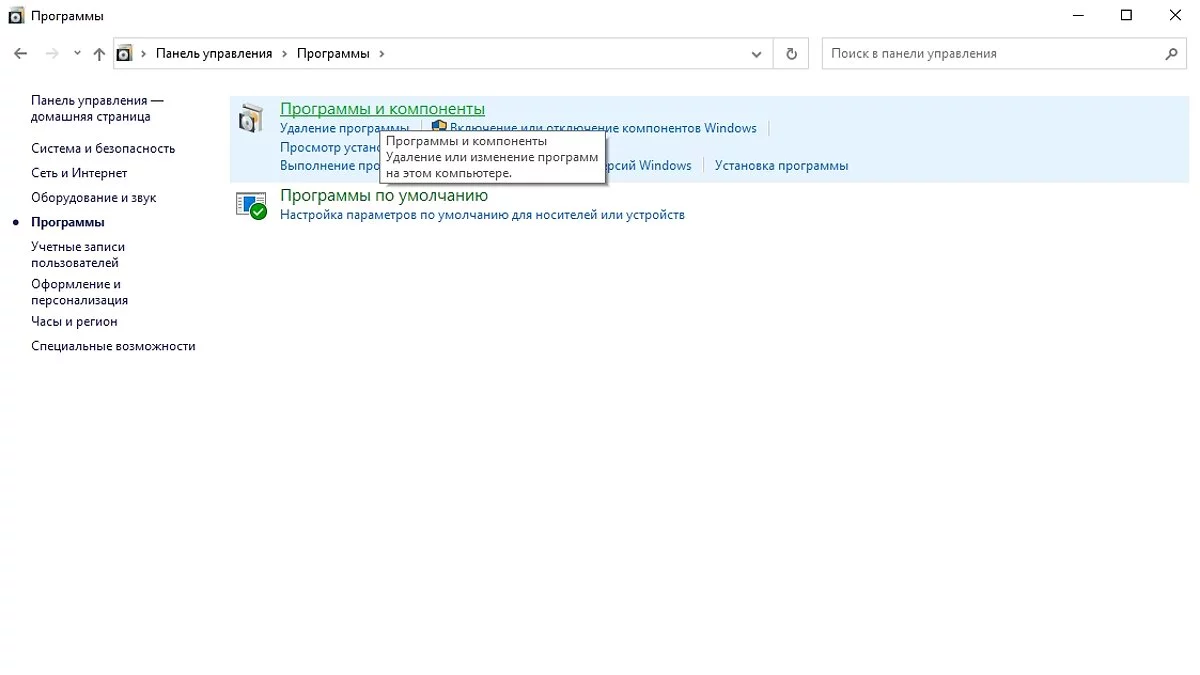Open 'Оформление и персонализация' in sidebar
The height and width of the screenshot is (675, 1200).
point(80,292)
